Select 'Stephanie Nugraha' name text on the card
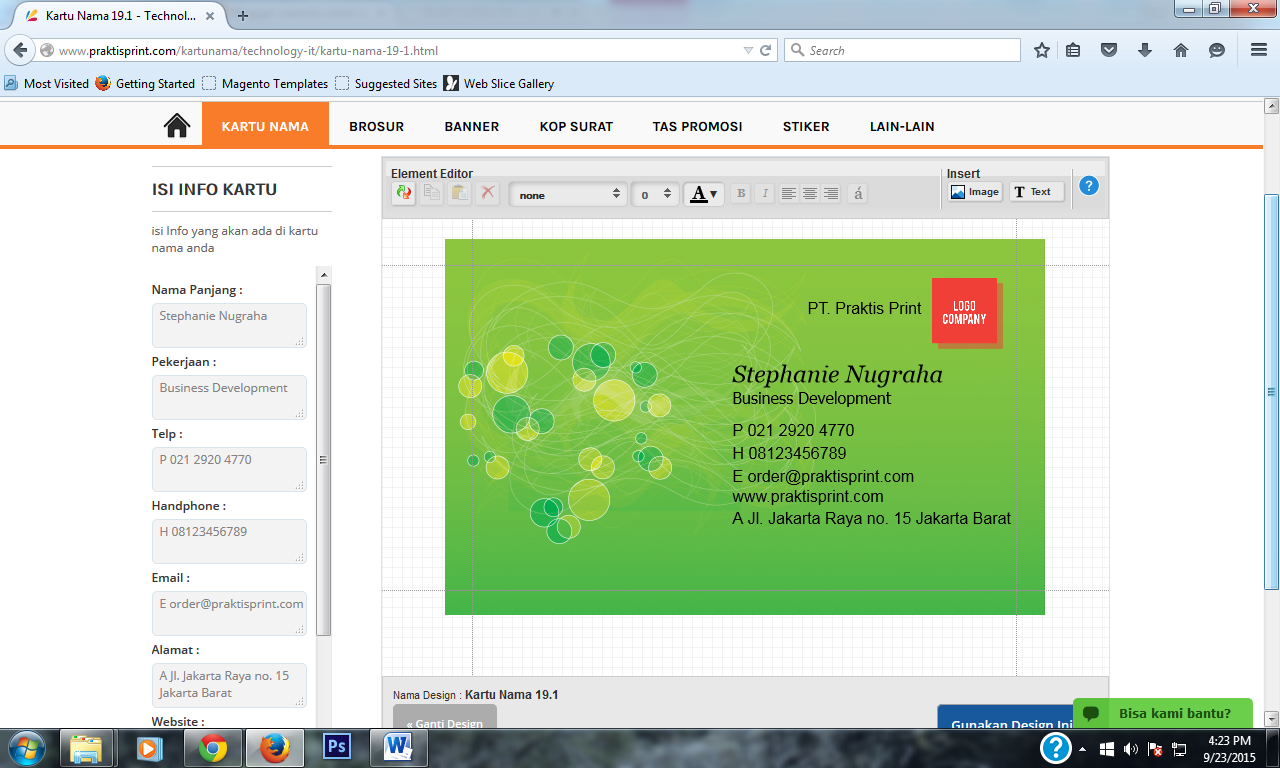1280x768 pixels. pos(837,375)
